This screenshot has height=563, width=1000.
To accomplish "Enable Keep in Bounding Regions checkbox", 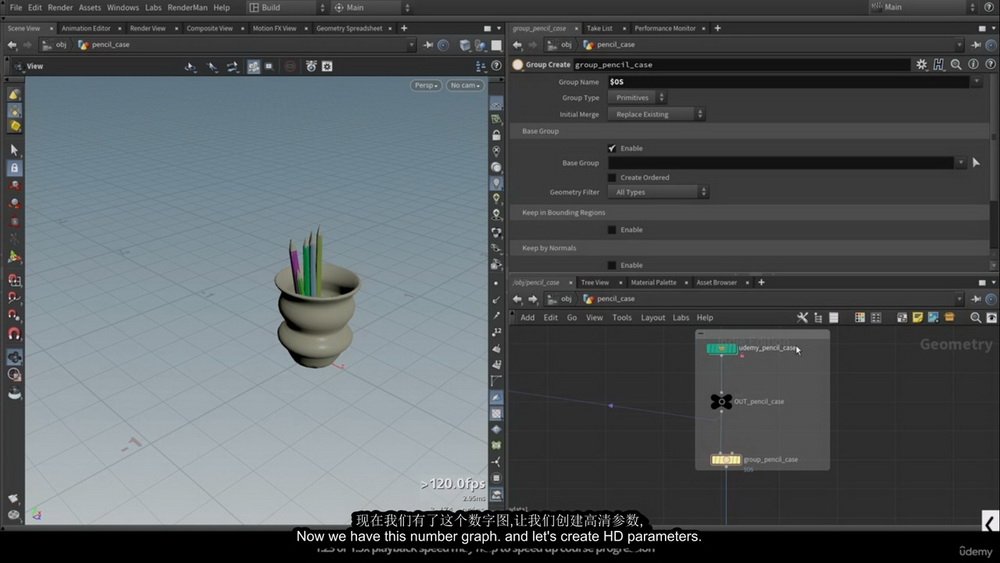I will point(612,230).
